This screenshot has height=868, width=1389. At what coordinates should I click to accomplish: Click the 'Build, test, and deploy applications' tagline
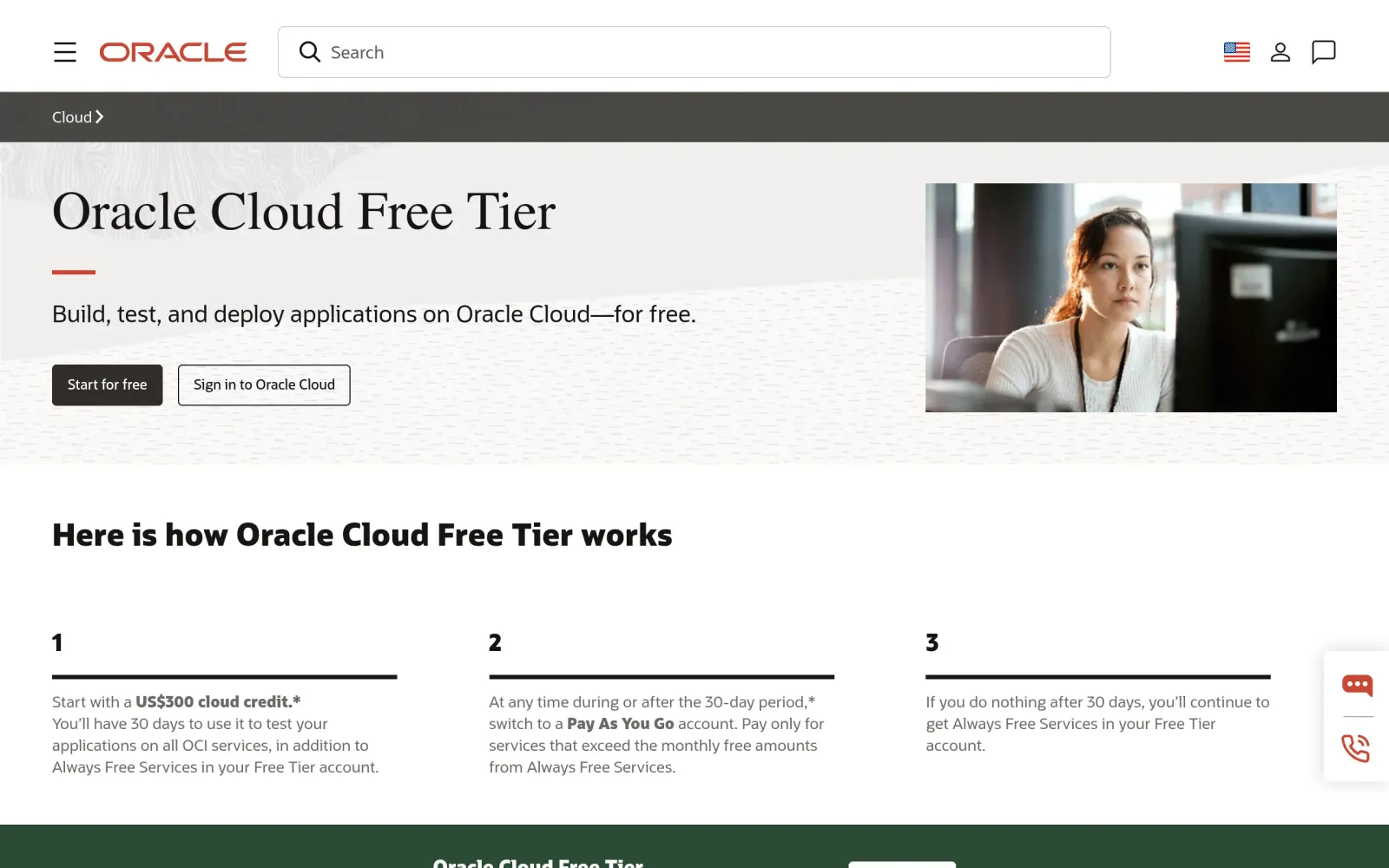pos(374,314)
